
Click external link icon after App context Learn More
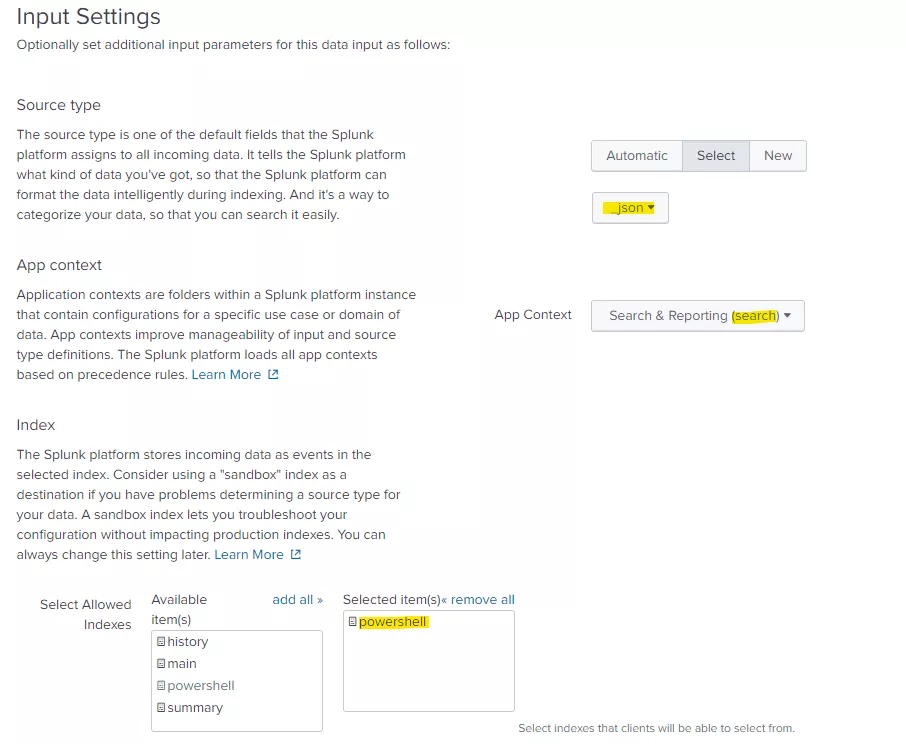273,374
